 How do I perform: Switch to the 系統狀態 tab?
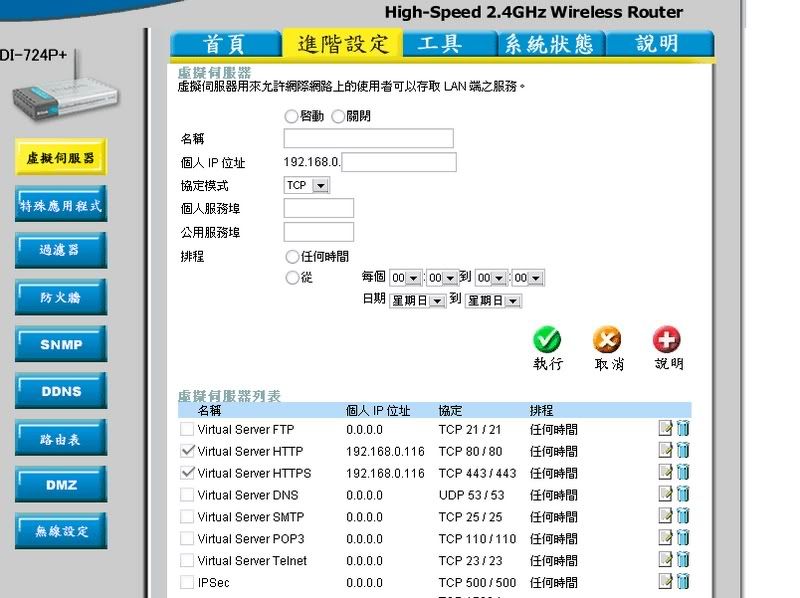point(549,43)
